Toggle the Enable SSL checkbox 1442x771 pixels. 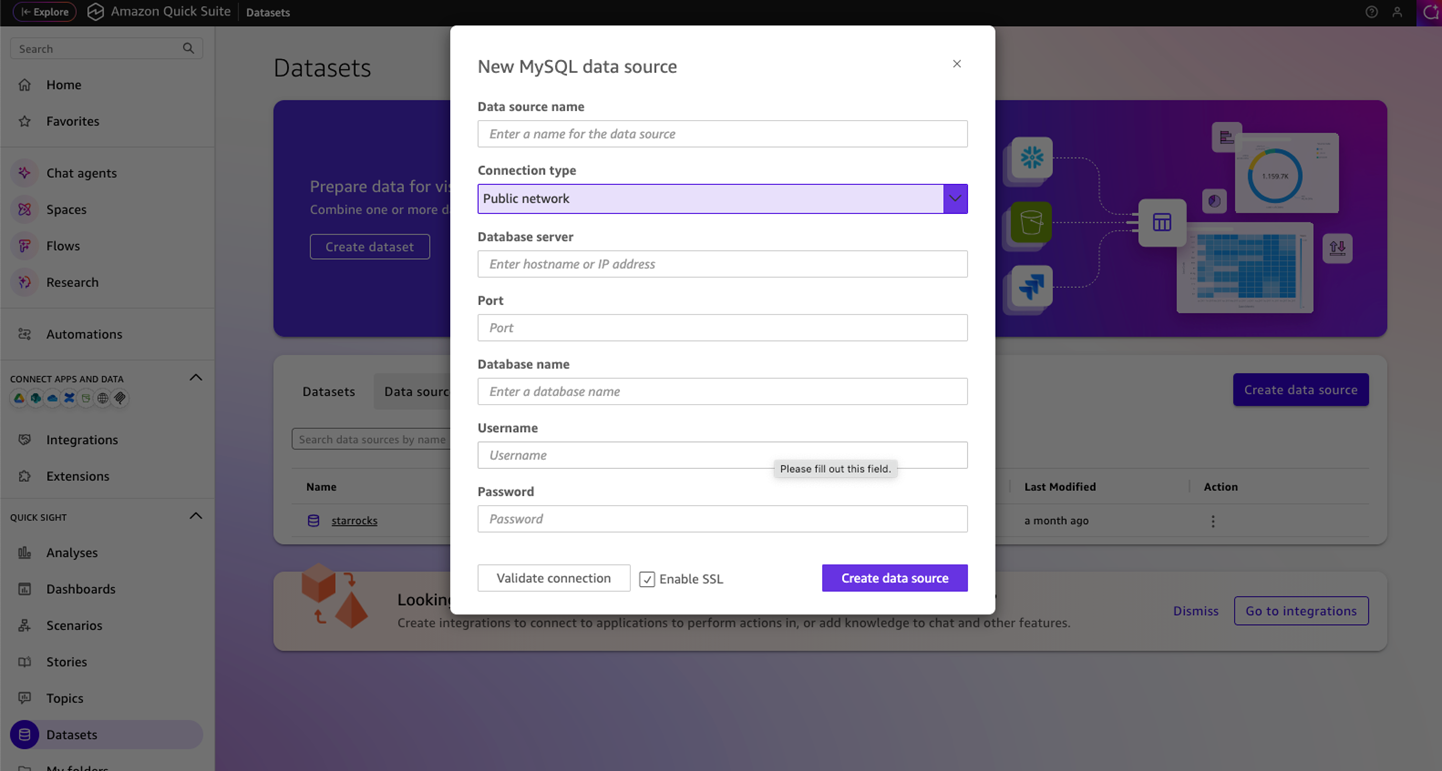[x=647, y=579]
